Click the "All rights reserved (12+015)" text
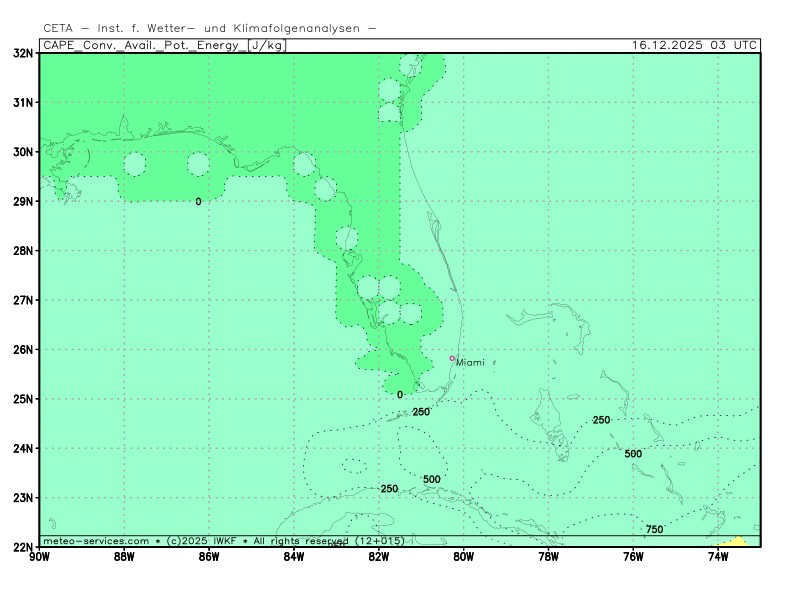Image resolution: width=800 pixels, height=600 pixels. [328, 541]
